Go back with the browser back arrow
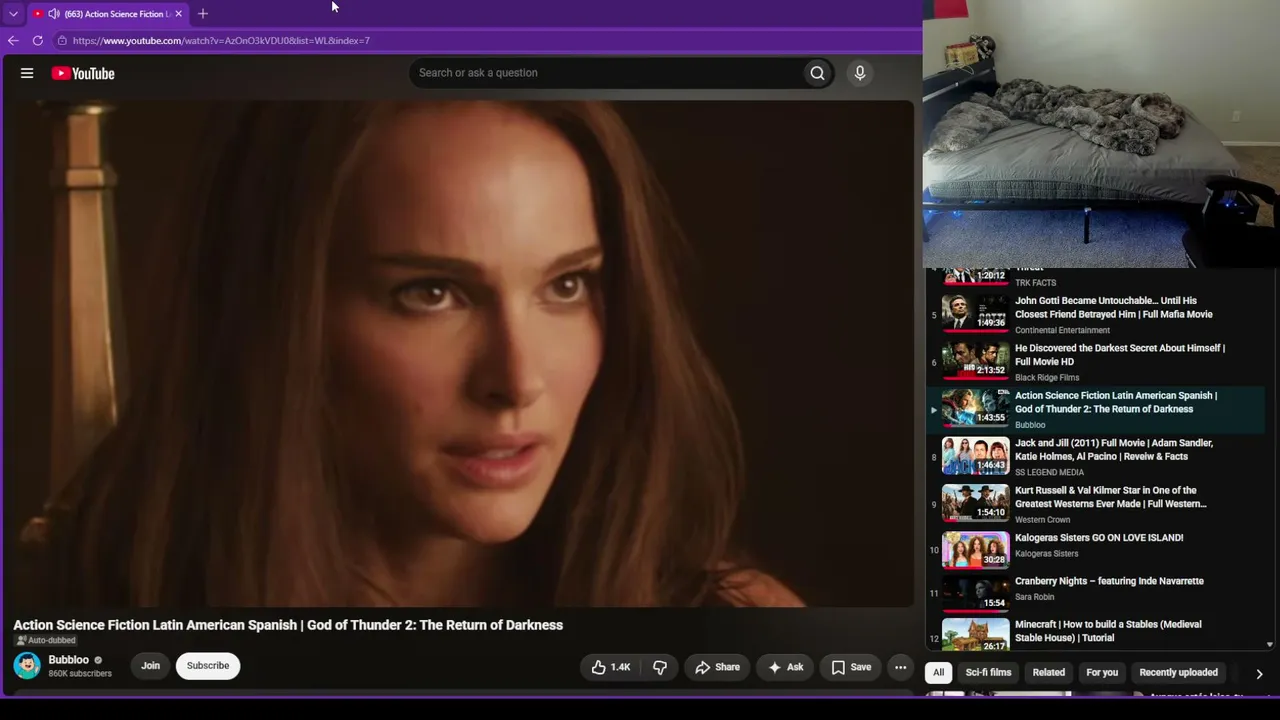 click(x=13, y=41)
